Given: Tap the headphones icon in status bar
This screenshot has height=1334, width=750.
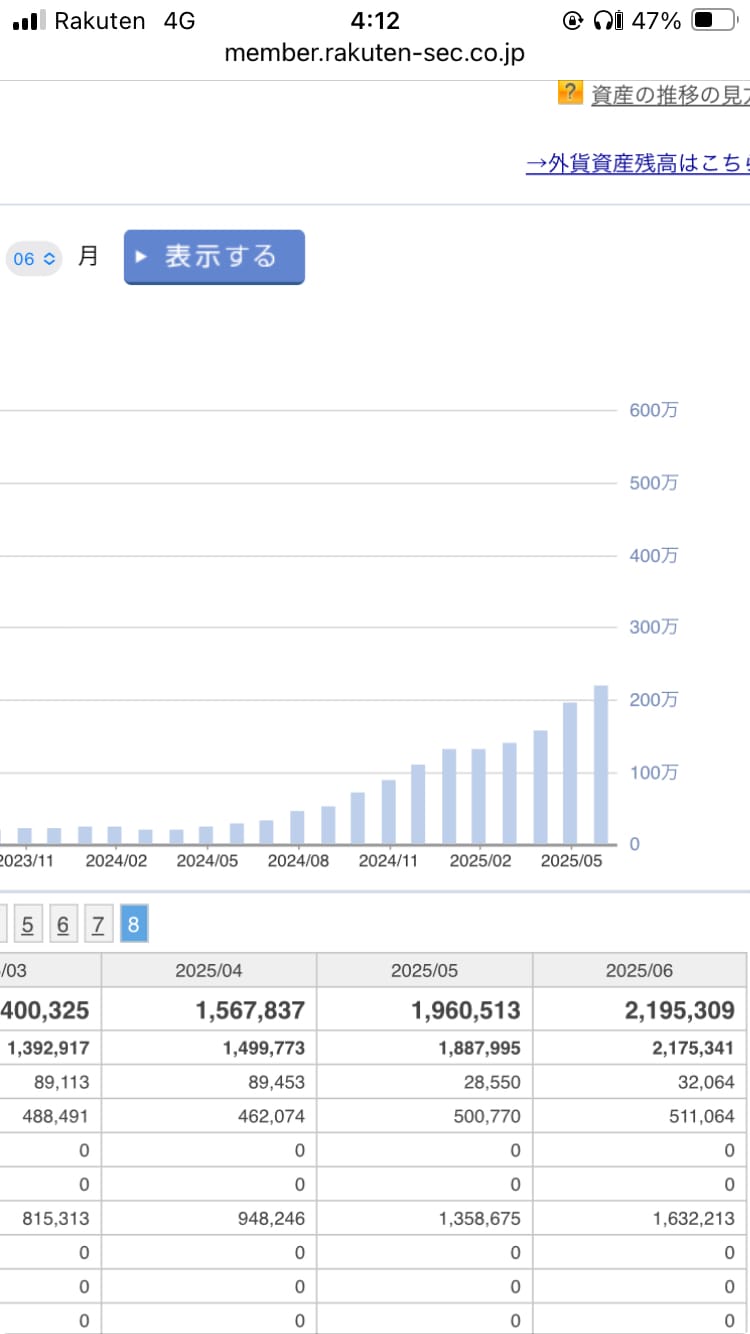Looking at the screenshot, I should [x=607, y=20].
